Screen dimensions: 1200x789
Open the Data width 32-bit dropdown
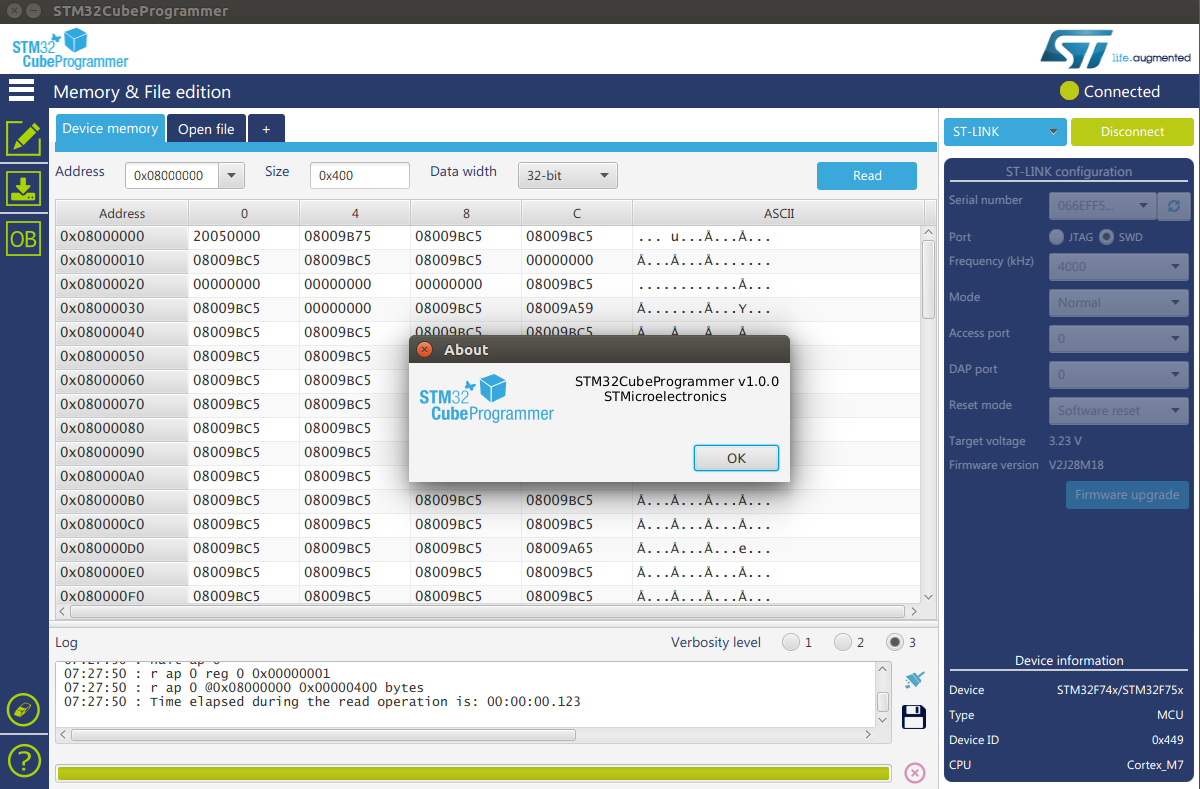(567, 175)
